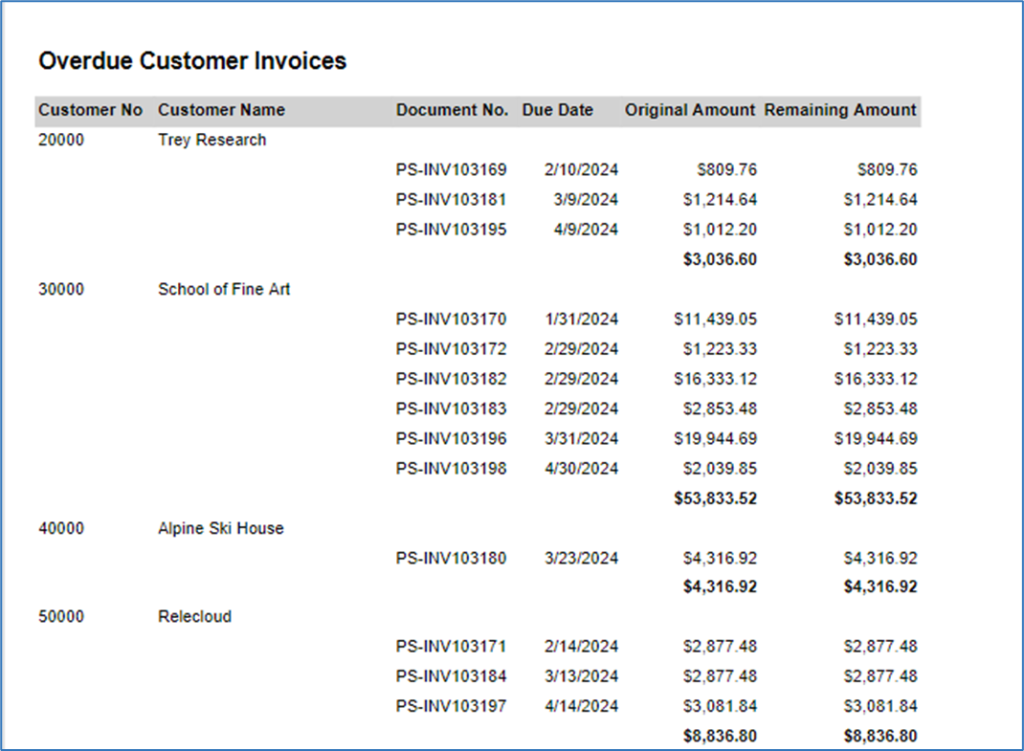Select invoice PS-INV103197
Screen dimensions: 1024x751
pyautogui.click(x=451, y=707)
